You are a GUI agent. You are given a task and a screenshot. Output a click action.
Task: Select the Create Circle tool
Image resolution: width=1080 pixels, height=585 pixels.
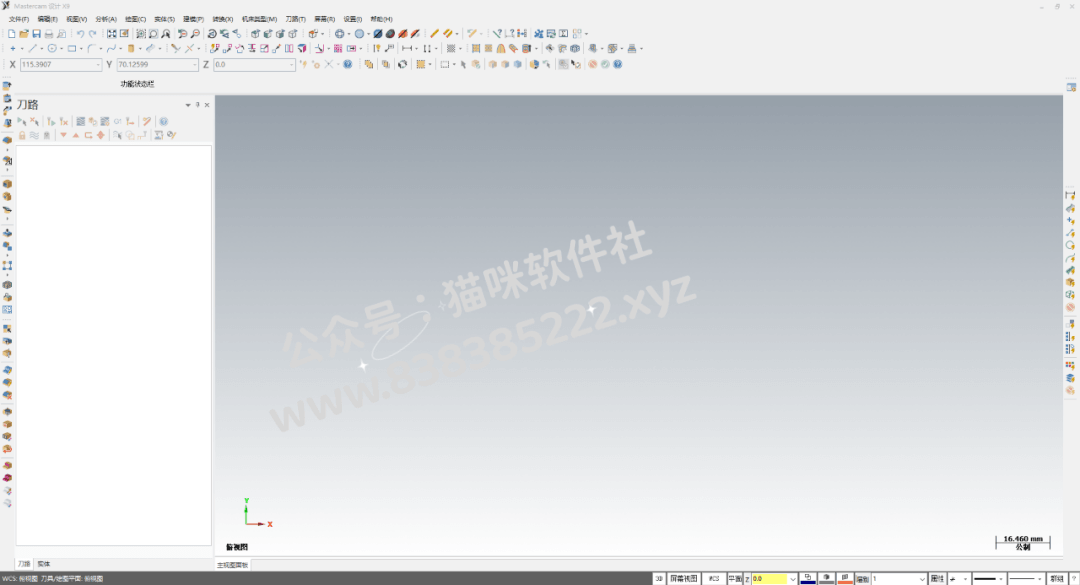[x=52, y=48]
